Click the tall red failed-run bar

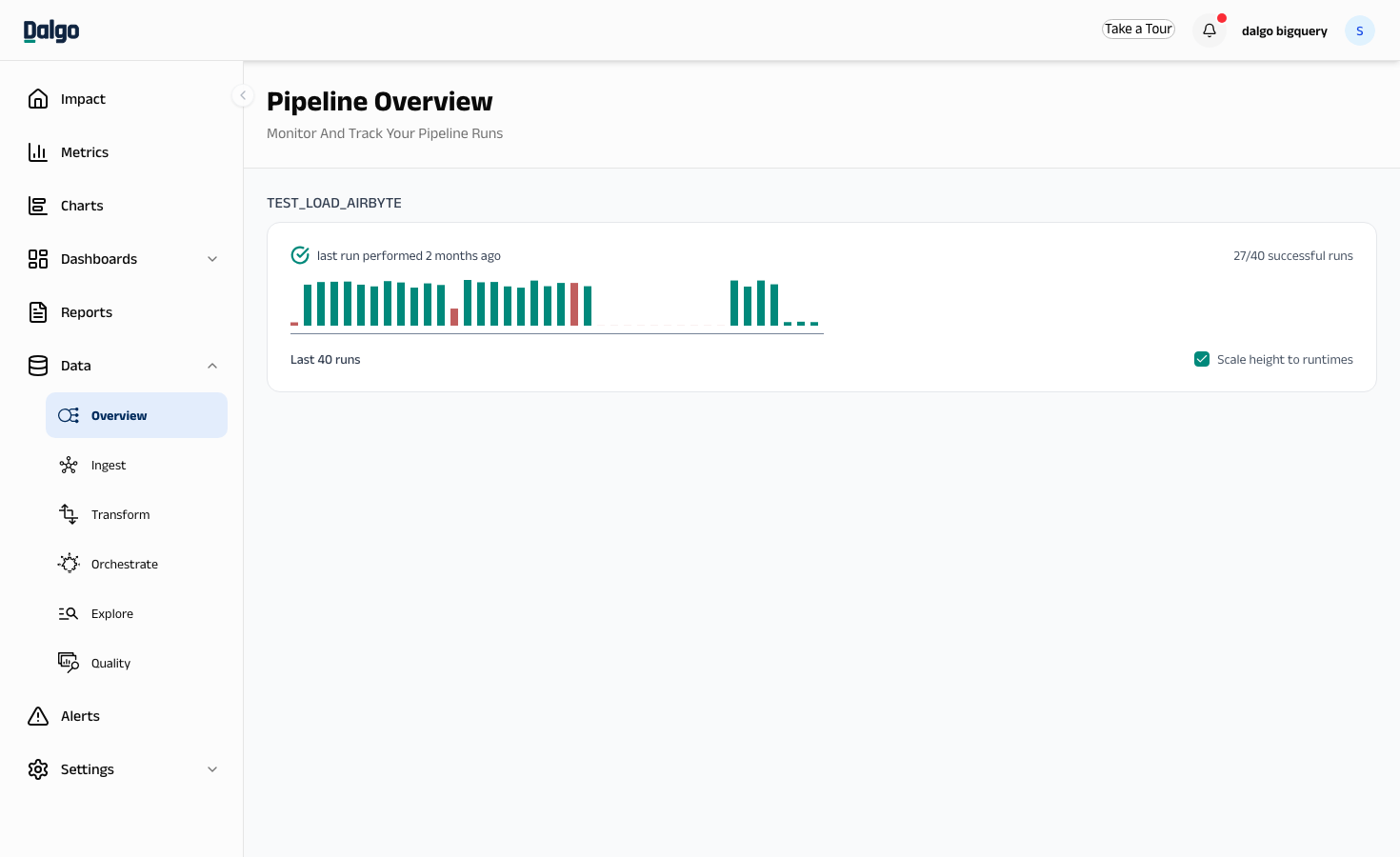(x=574, y=305)
